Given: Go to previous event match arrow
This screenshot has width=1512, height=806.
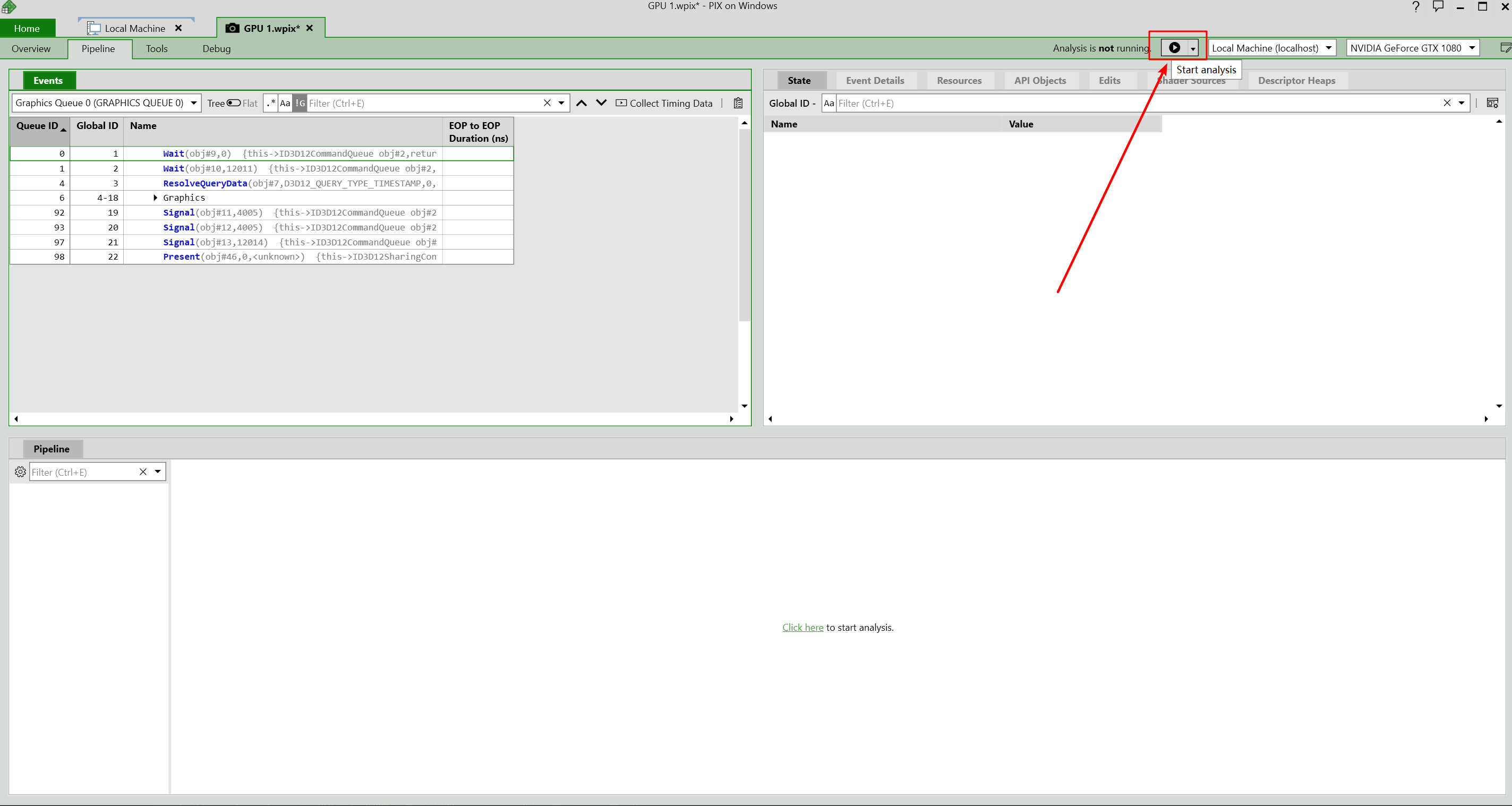Looking at the screenshot, I should click(x=581, y=103).
